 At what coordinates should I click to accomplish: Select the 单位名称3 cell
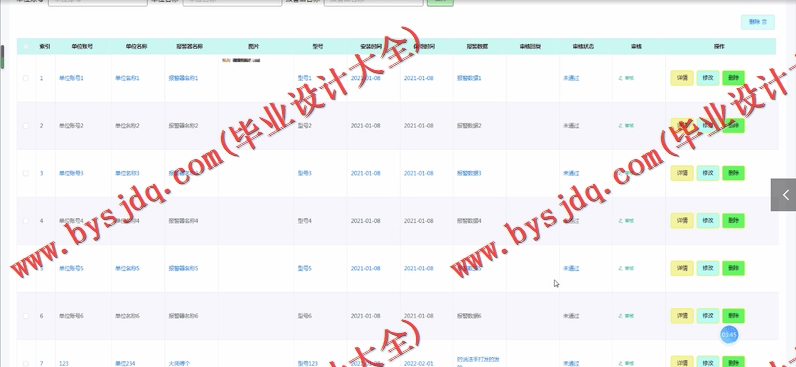pyautogui.click(x=127, y=173)
